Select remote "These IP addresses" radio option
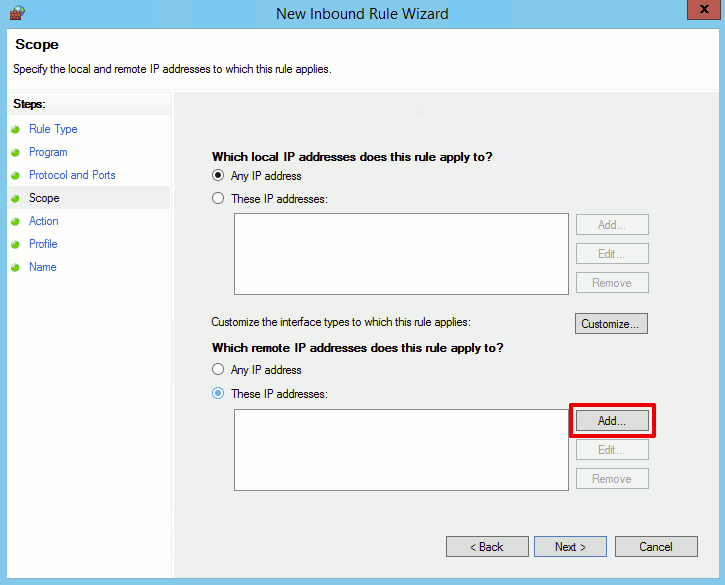Viewport: 725px width, 585px height. pos(218,394)
